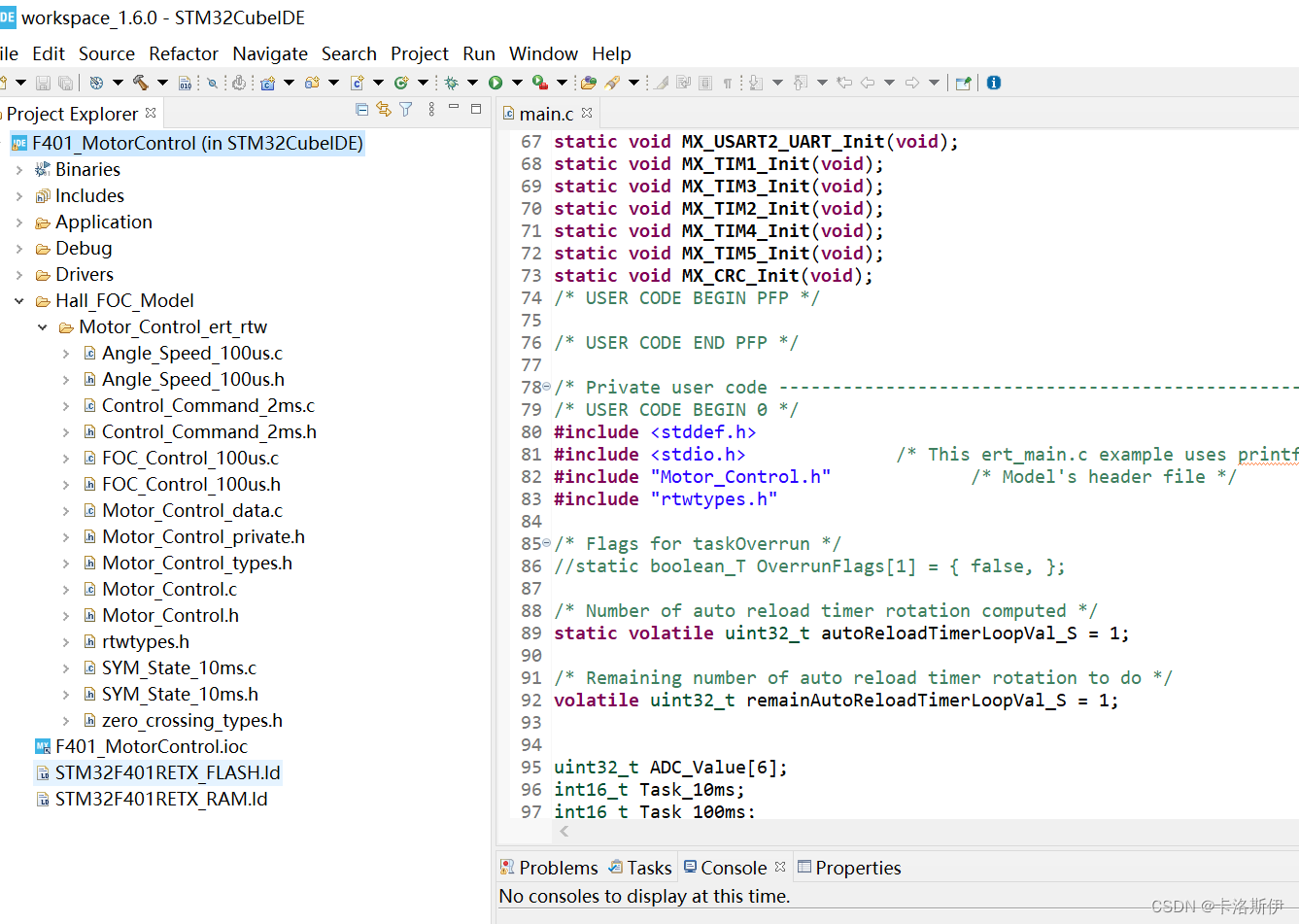Select Motor_Control_data.c in the tree

[192, 510]
